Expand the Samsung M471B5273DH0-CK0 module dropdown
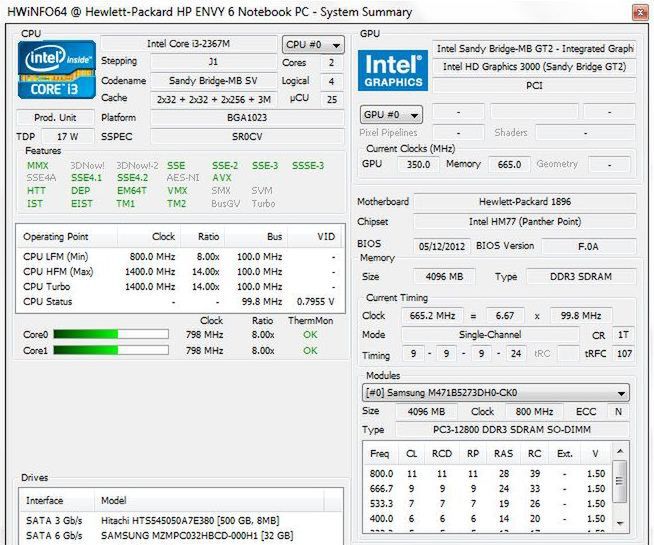654x545 pixels. point(496,392)
